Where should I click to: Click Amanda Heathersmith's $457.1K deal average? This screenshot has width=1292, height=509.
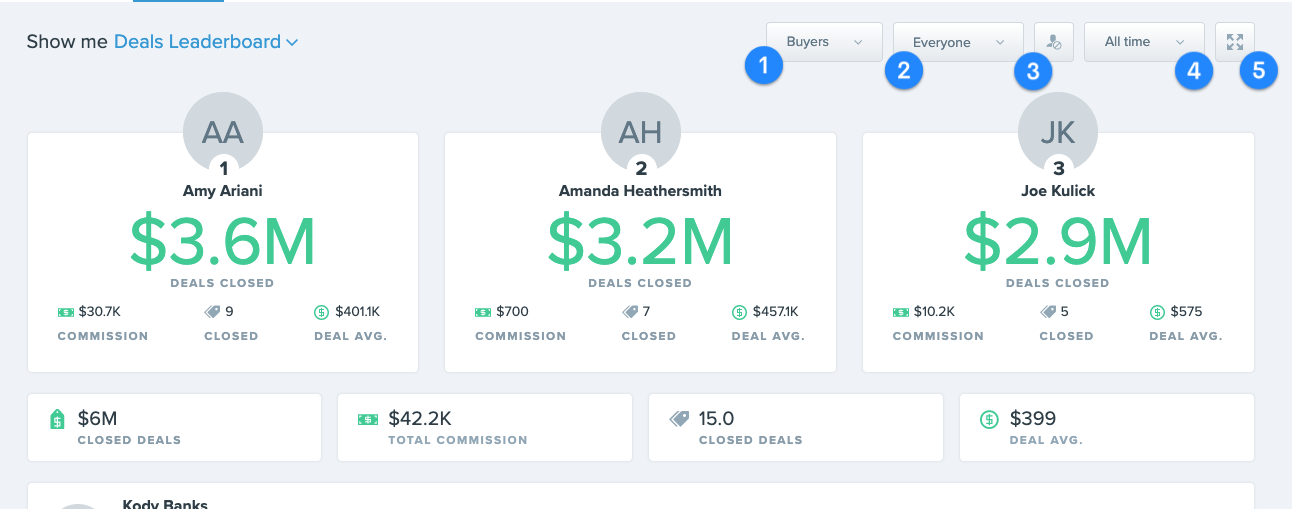coord(776,312)
